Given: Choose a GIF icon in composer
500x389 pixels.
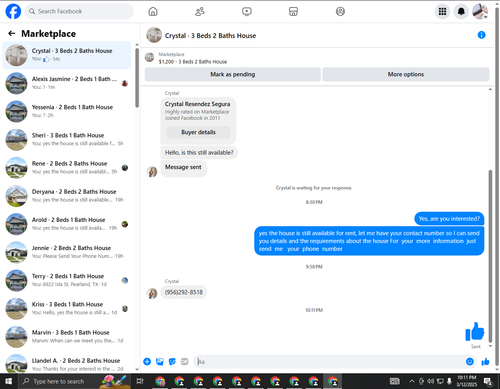Looking at the screenshot, I should (184, 362).
